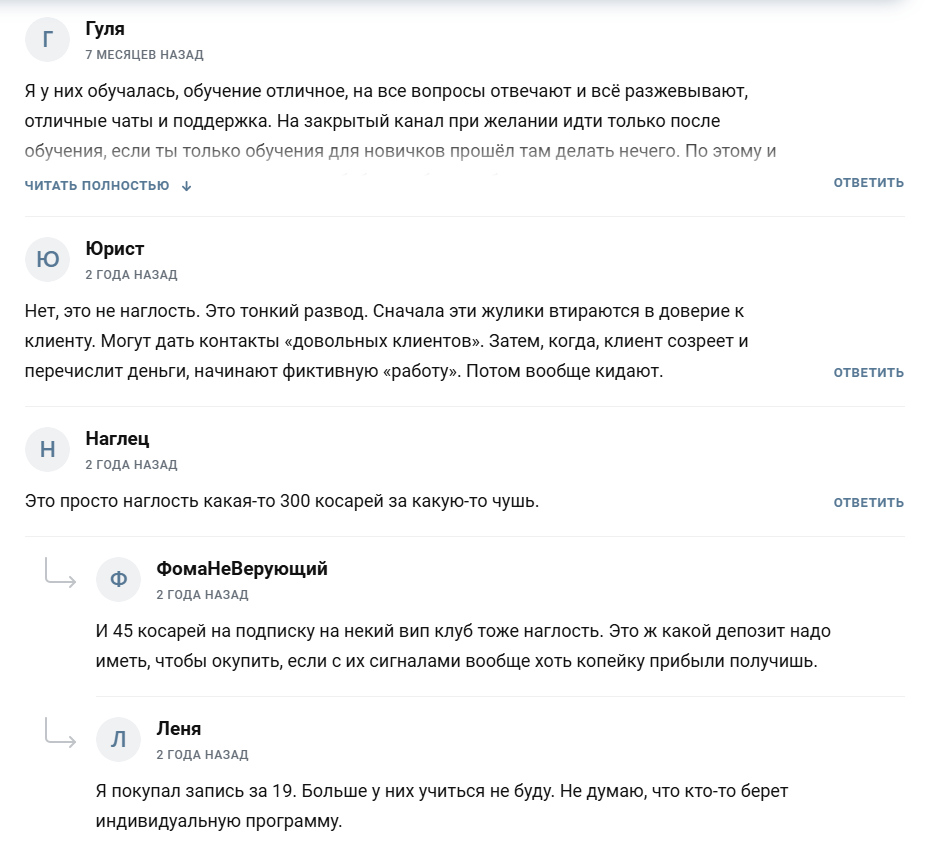
Task: Click Юрист's avatar icon with letter Ю
Action: pyautogui.click(x=47, y=260)
